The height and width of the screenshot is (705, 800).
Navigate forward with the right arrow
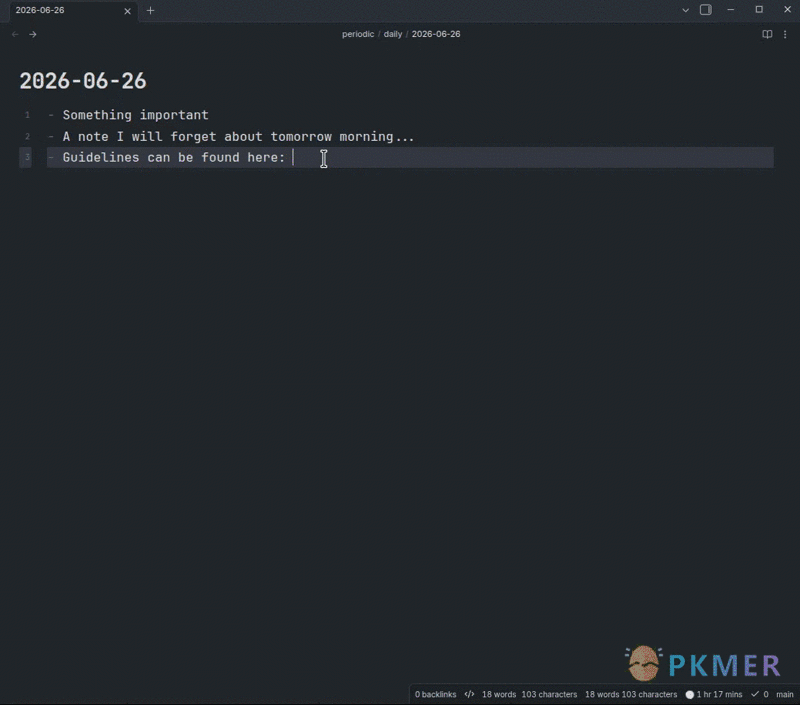[x=33, y=34]
